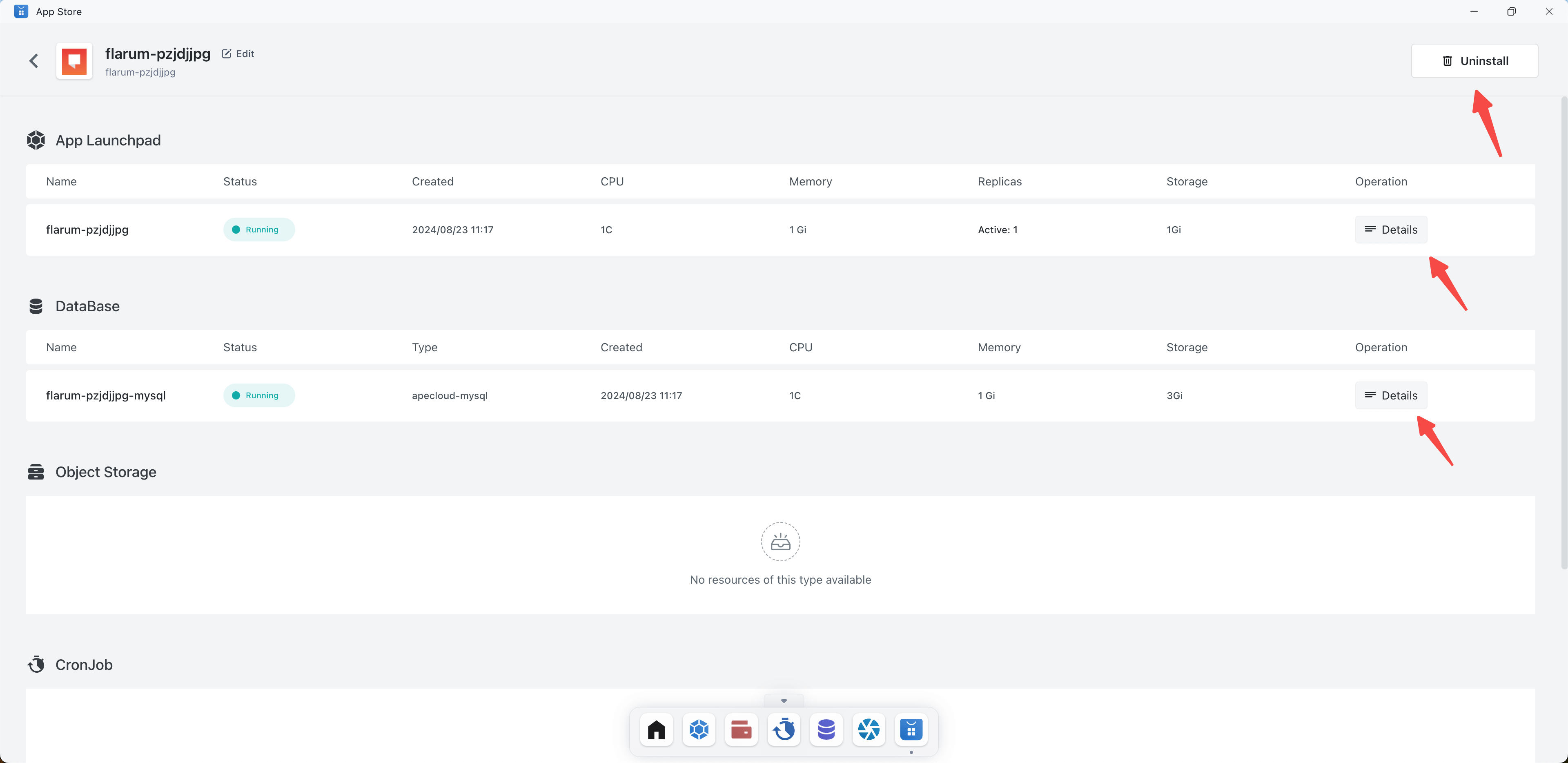1568x763 pixels.
Task: Select the flarum-pzjdjjpg-mysql database name
Action: tap(106, 395)
